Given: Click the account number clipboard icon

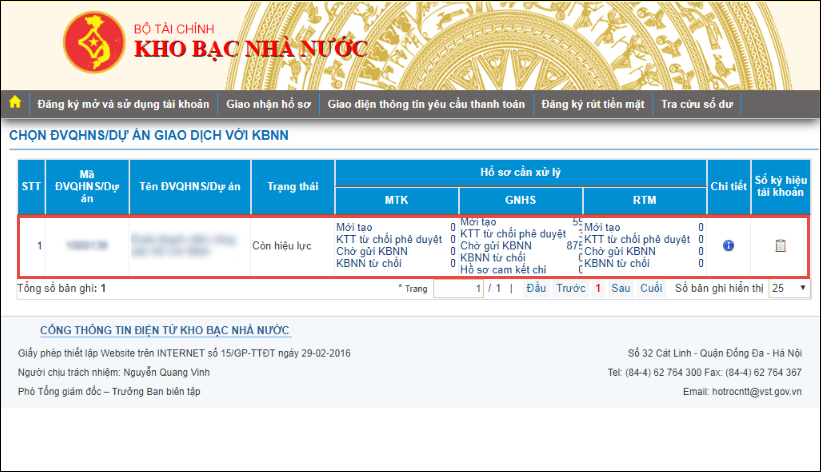Looking at the screenshot, I should click(x=781, y=245).
